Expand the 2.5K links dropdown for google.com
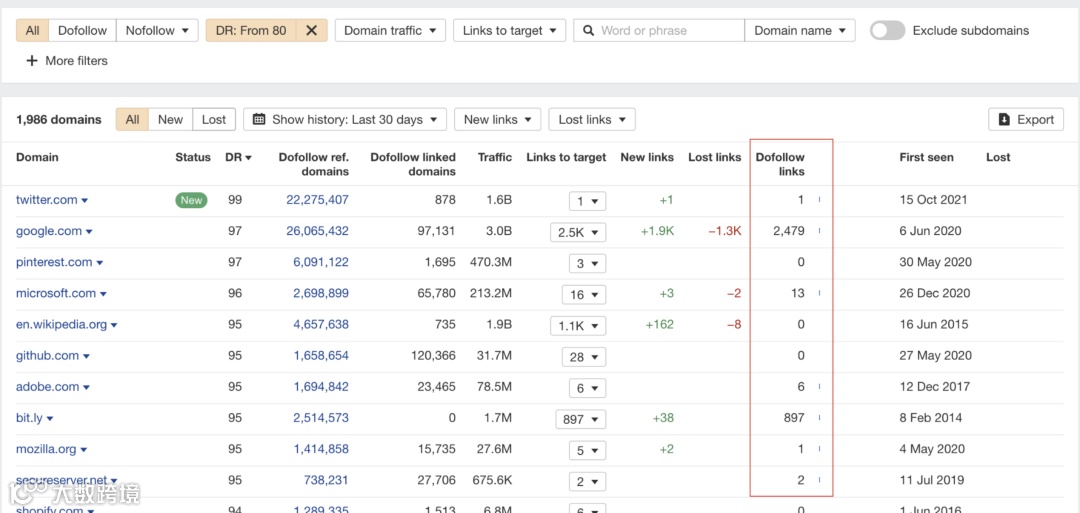The width and height of the screenshot is (1080, 513). click(x=578, y=232)
